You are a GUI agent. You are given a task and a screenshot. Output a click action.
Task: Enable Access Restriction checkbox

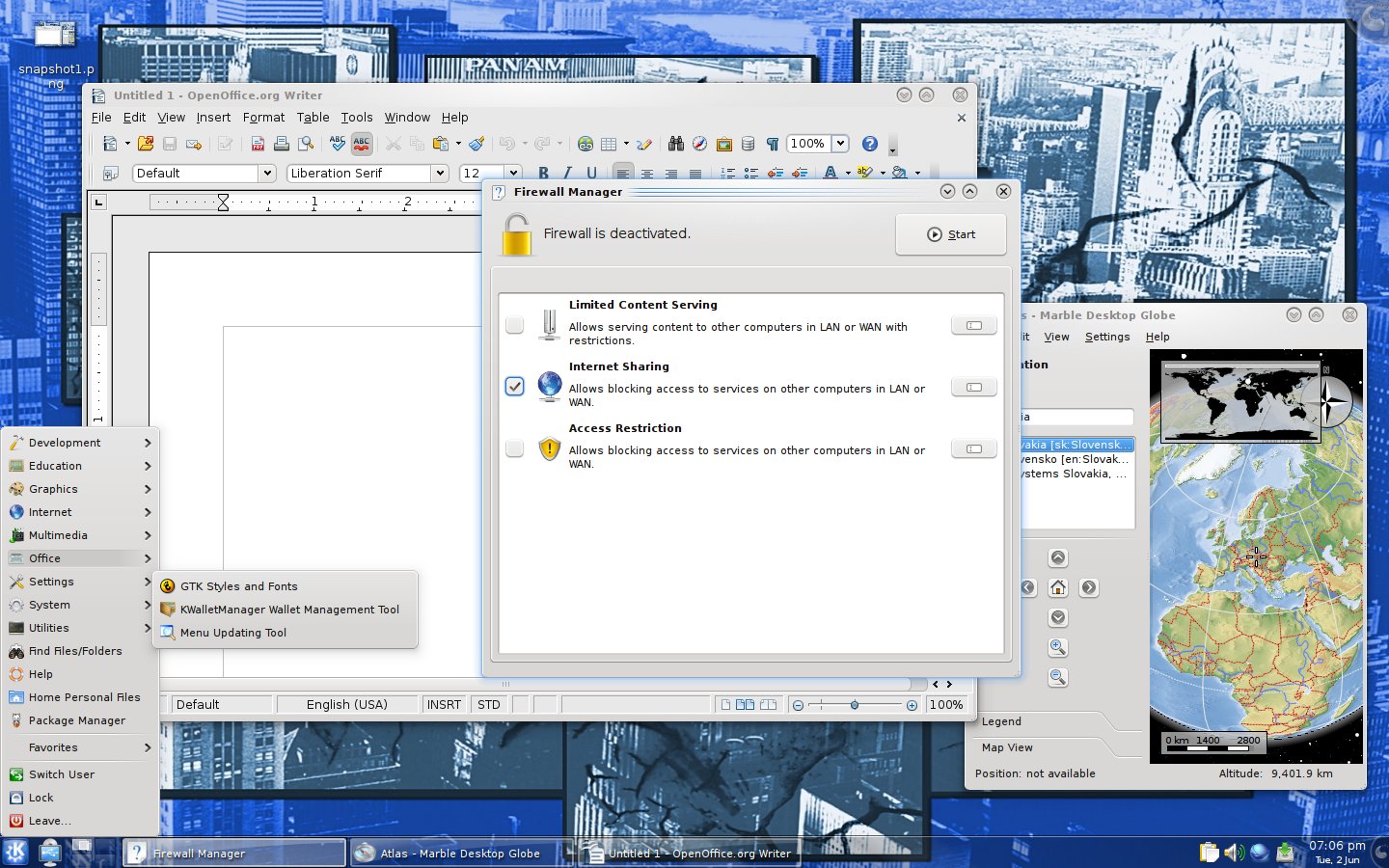[515, 448]
